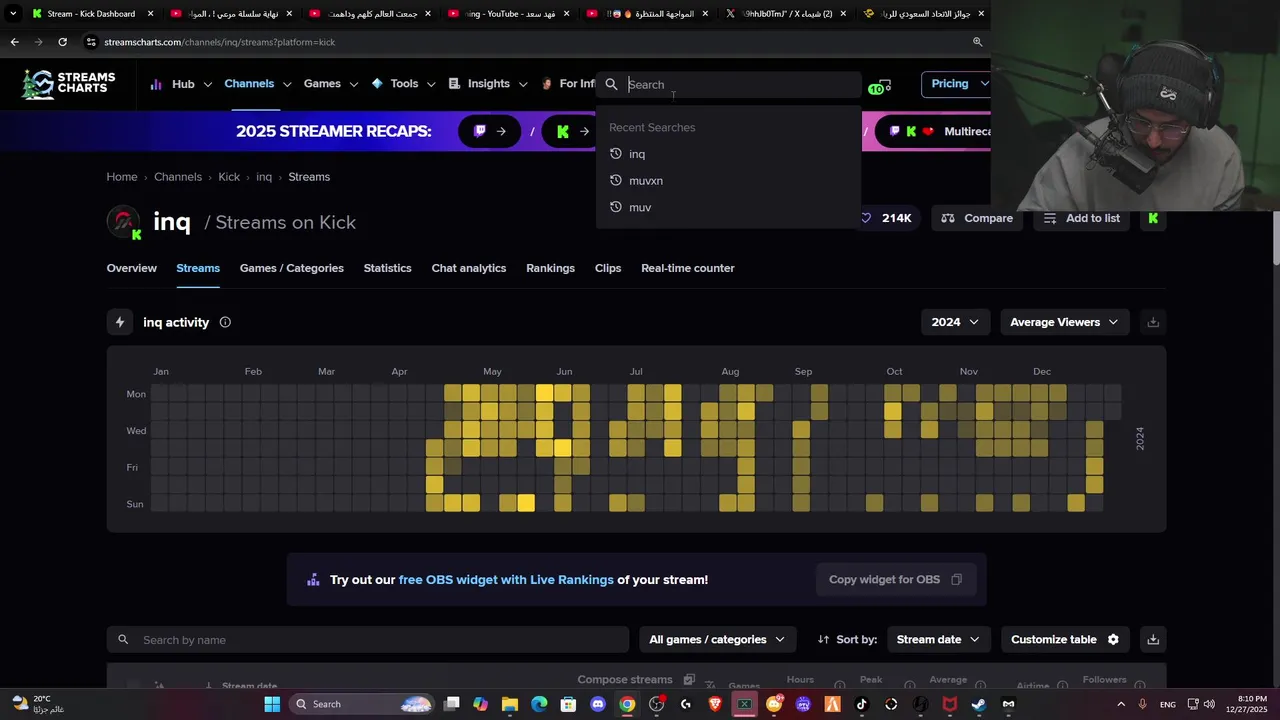Open File Explorer from the taskbar
This screenshot has width=1280, height=720.
pyautogui.click(x=510, y=704)
